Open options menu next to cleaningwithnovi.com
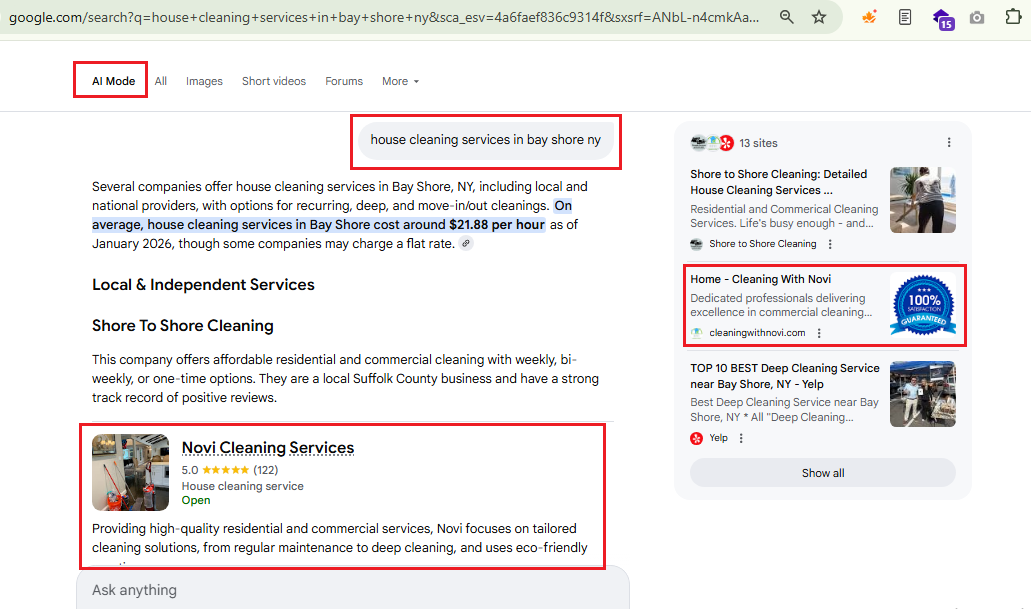The image size is (1031, 609). (x=819, y=333)
